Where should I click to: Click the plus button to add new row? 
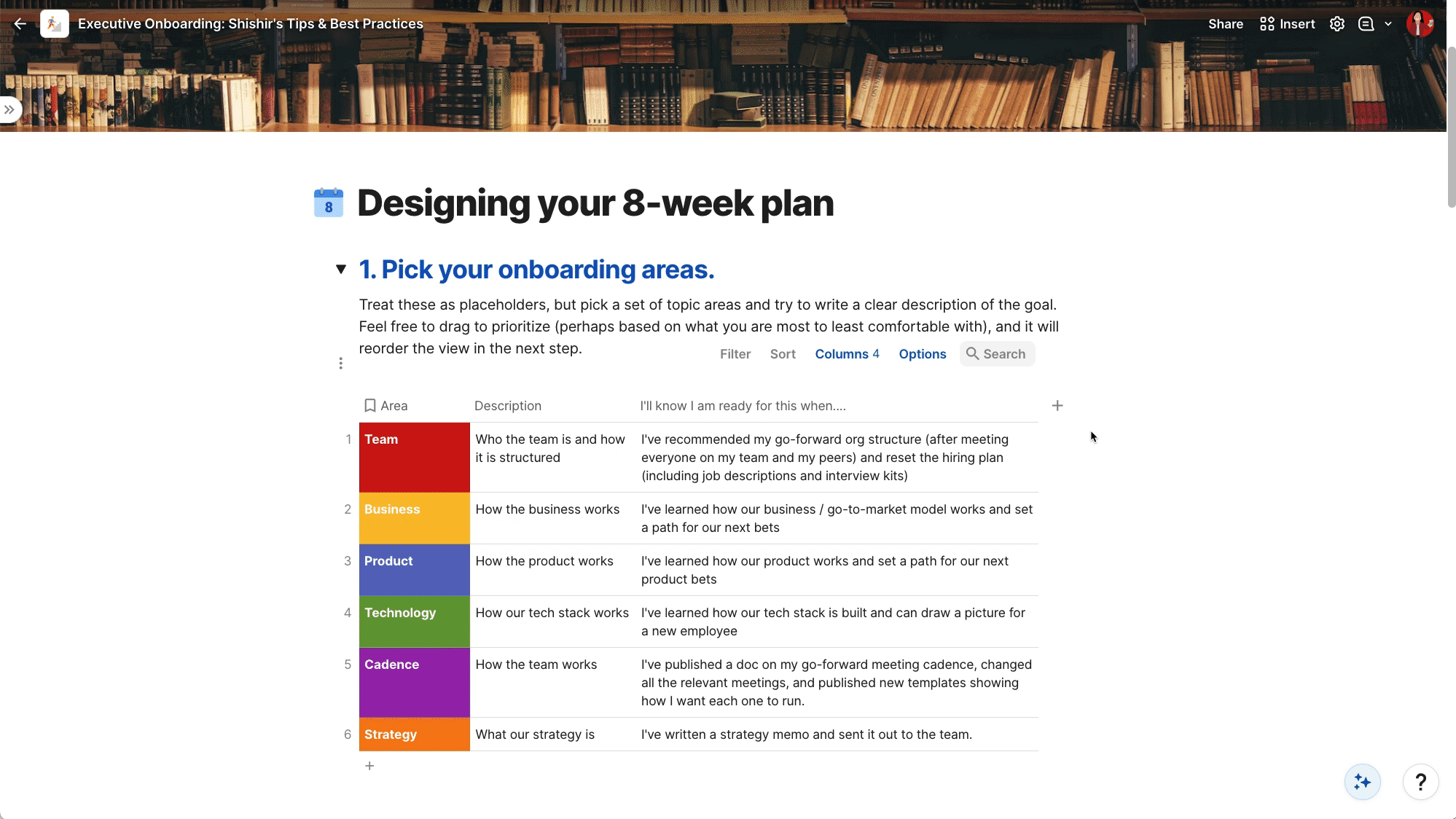[369, 766]
